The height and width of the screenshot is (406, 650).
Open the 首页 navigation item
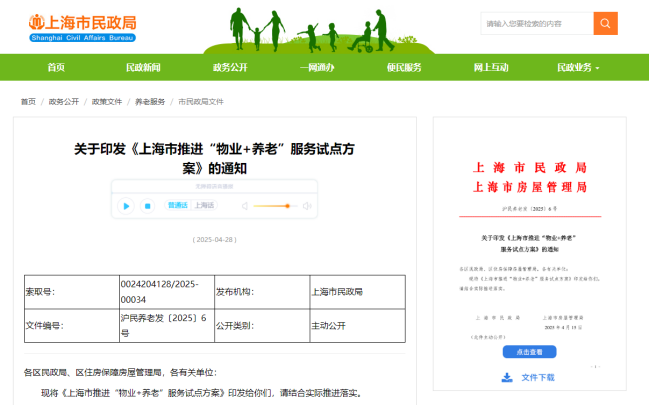(56, 67)
